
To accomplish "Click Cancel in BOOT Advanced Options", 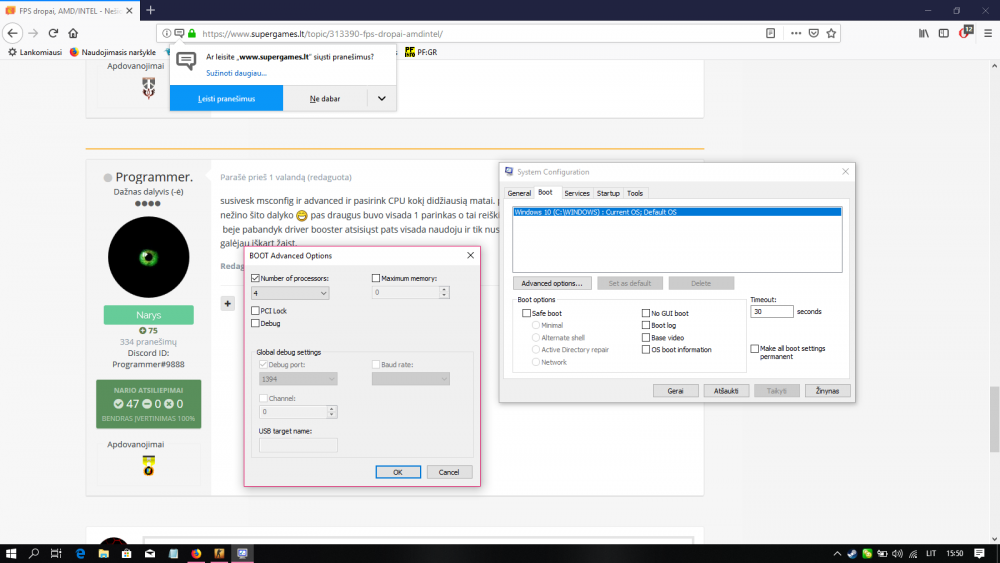I will (449, 472).
